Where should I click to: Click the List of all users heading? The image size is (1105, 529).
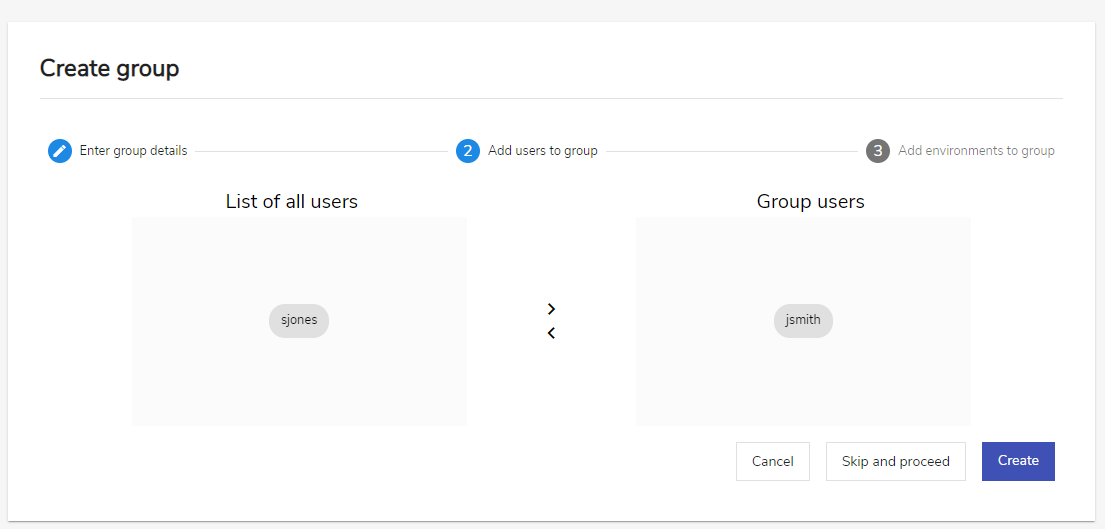[292, 201]
